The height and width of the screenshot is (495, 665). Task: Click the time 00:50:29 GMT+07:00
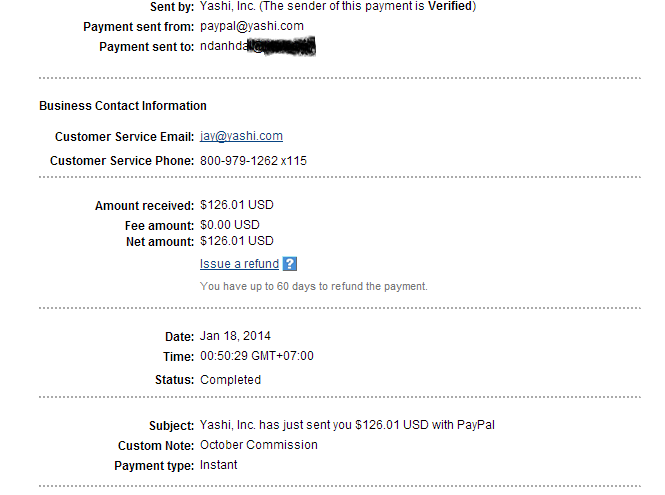tap(257, 356)
